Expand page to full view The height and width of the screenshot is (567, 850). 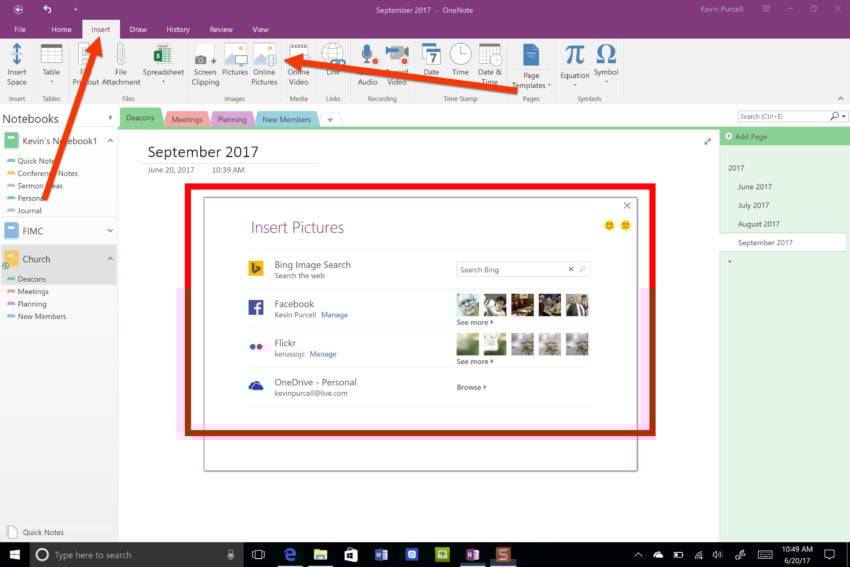tap(707, 141)
